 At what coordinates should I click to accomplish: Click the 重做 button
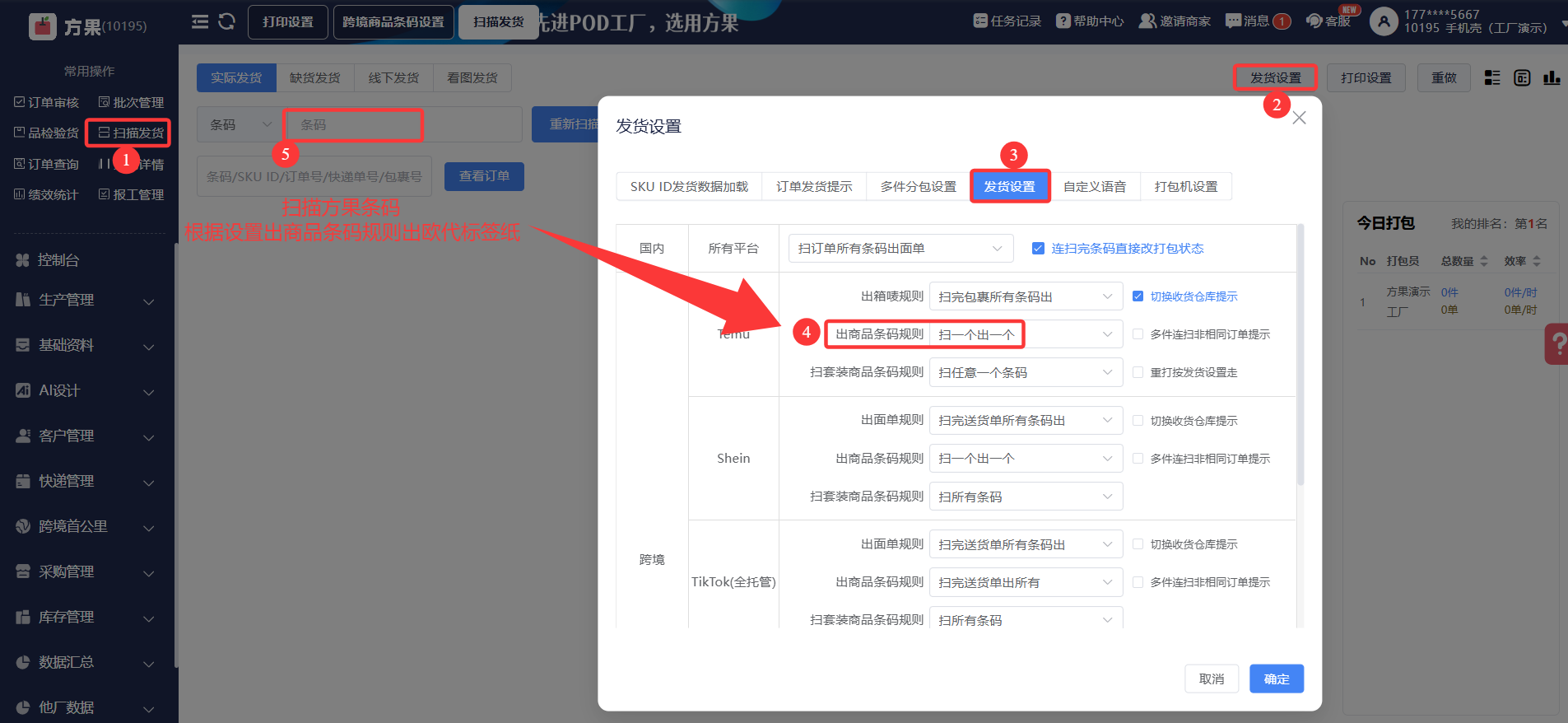coord(1444,77)
